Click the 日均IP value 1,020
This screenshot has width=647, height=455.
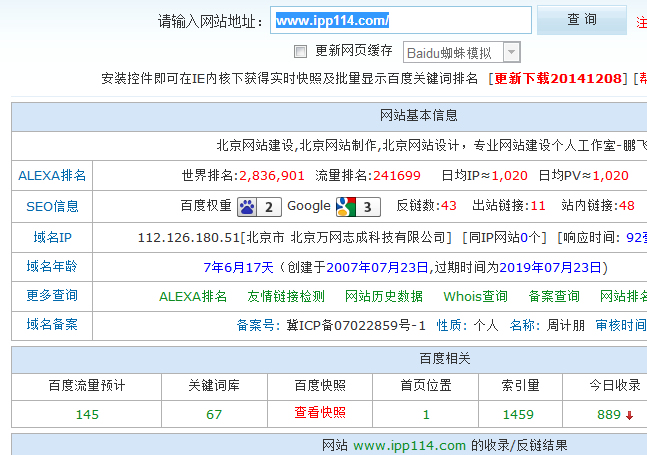(509, 176)
